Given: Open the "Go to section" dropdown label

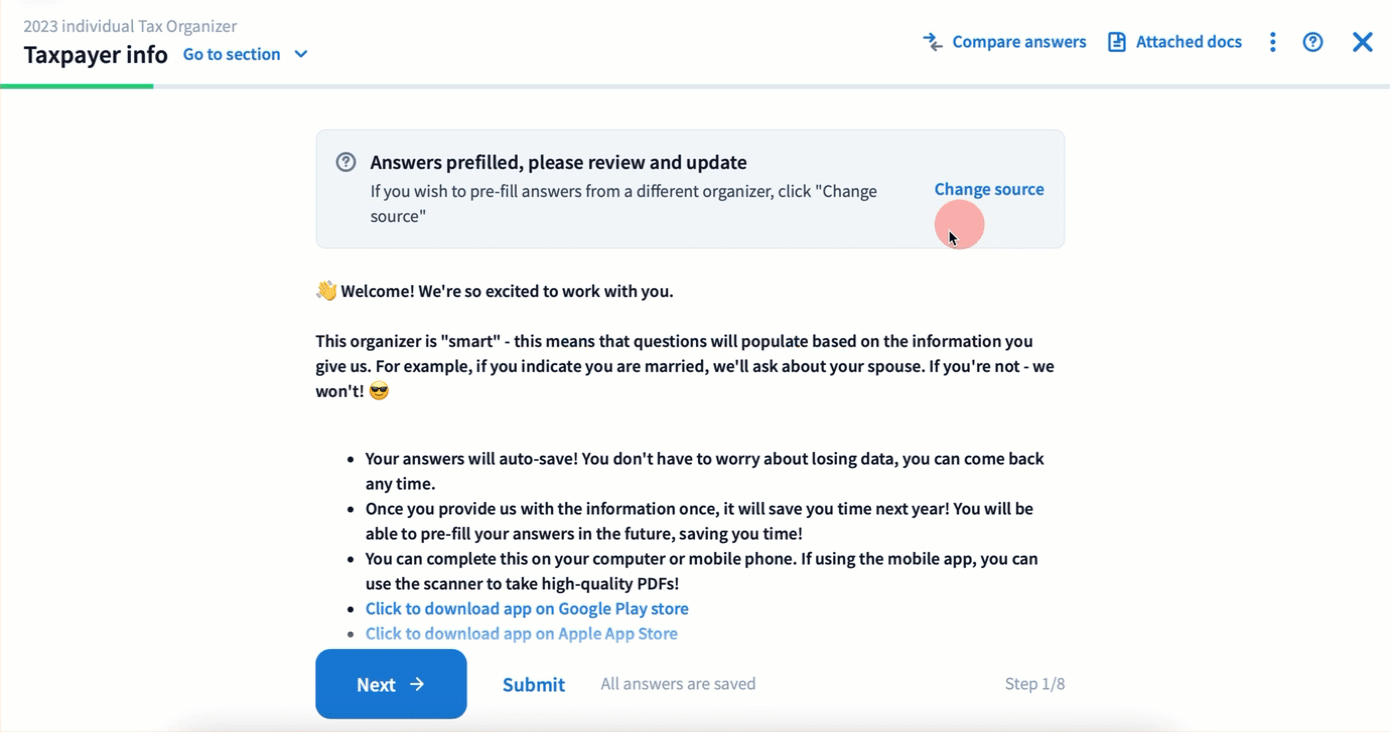Looking at the screenshot, I should 232,54.
